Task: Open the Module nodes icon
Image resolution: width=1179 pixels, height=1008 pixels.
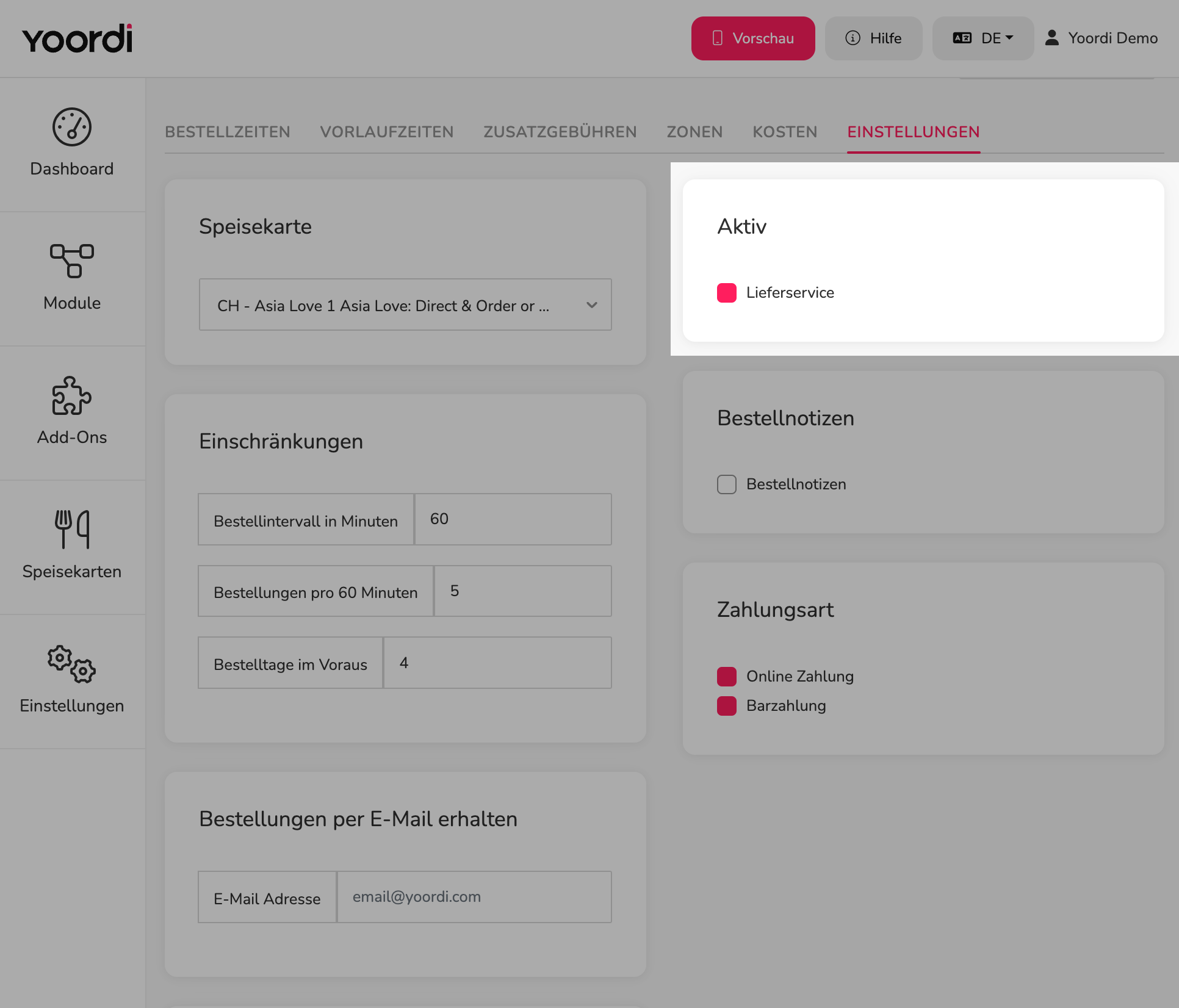Action: [x=72, y=261]
